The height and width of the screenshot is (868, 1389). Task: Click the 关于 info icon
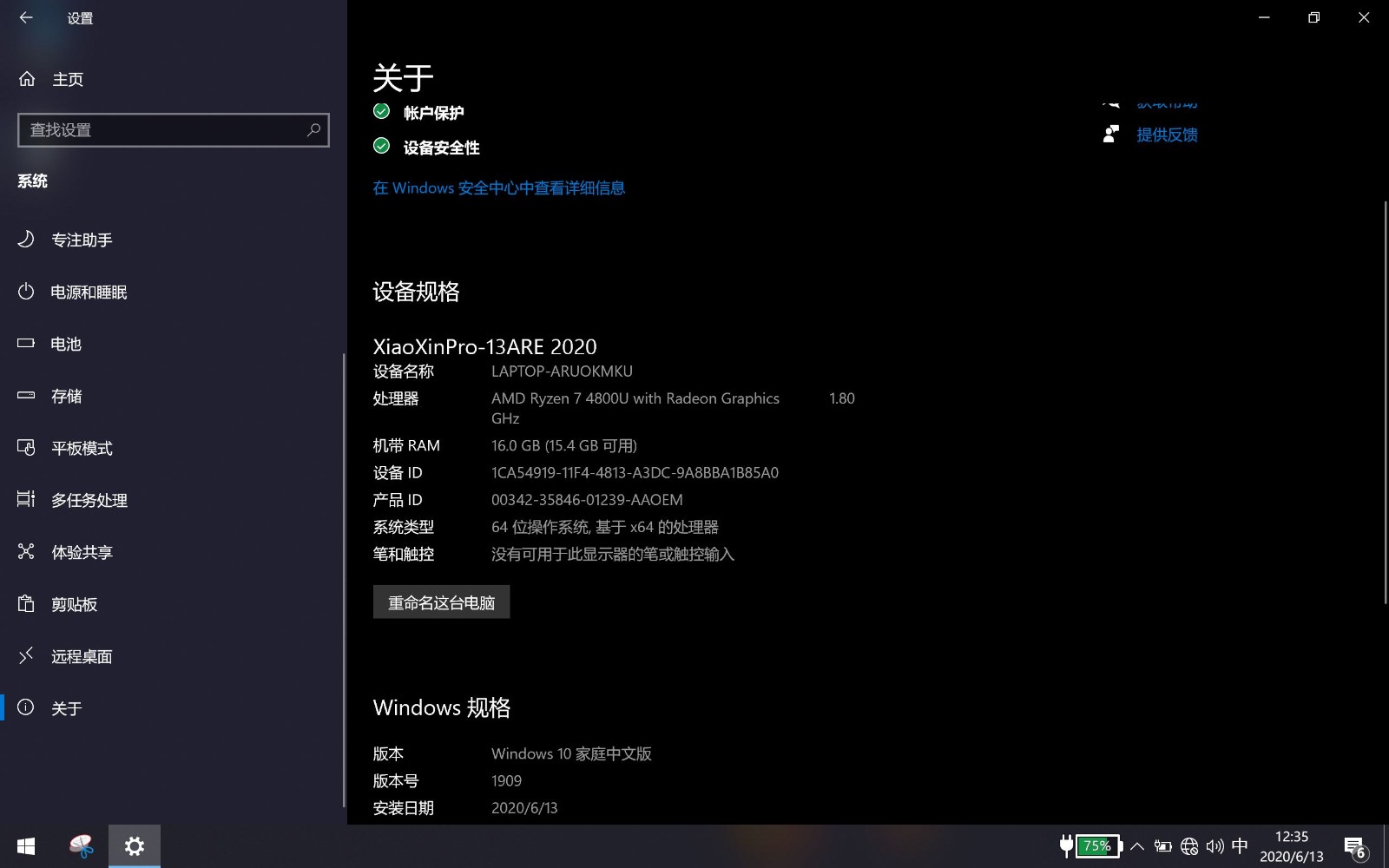pyautogui.click(x=26, y=707)
